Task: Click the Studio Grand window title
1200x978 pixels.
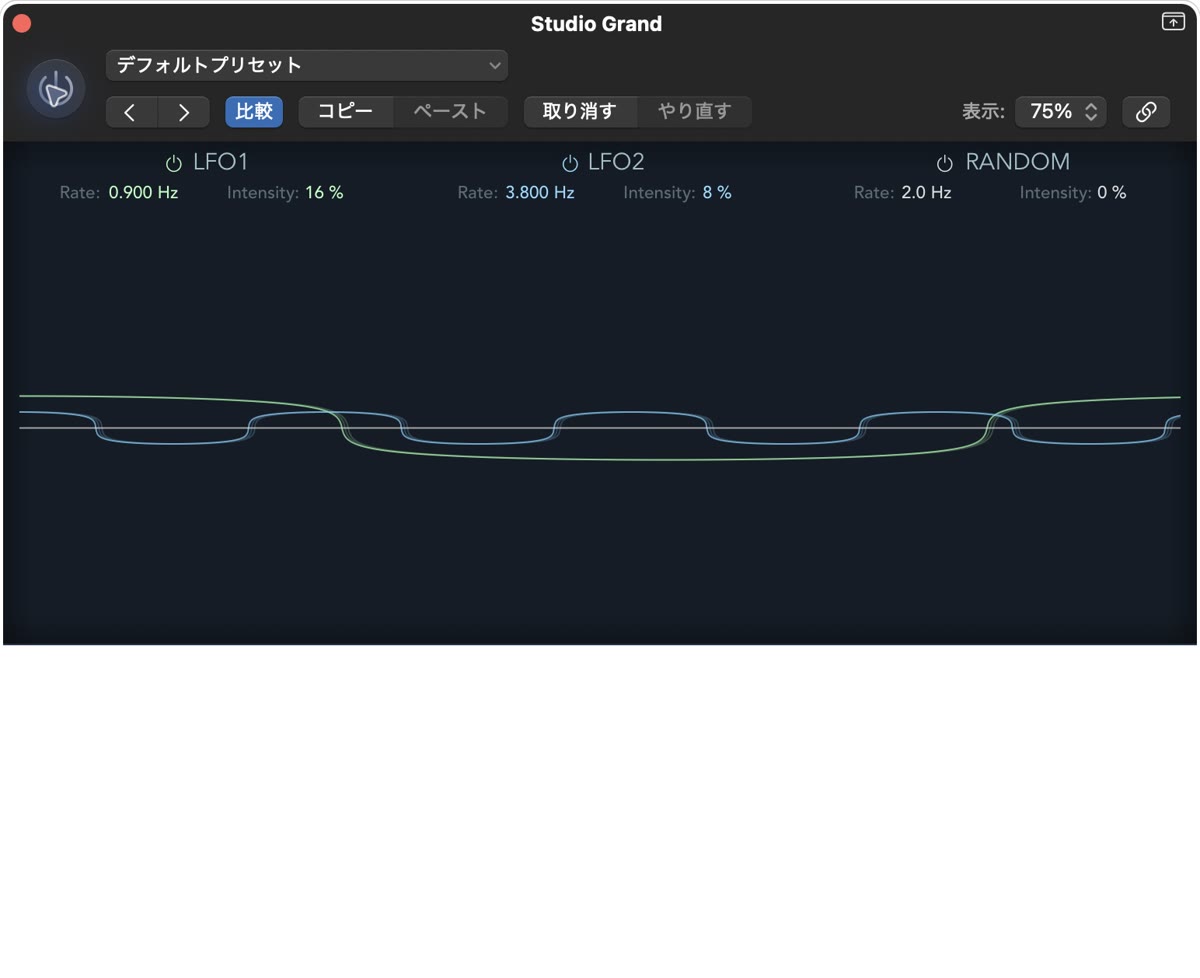Action: pyautogui.click(x=596, y=24)
